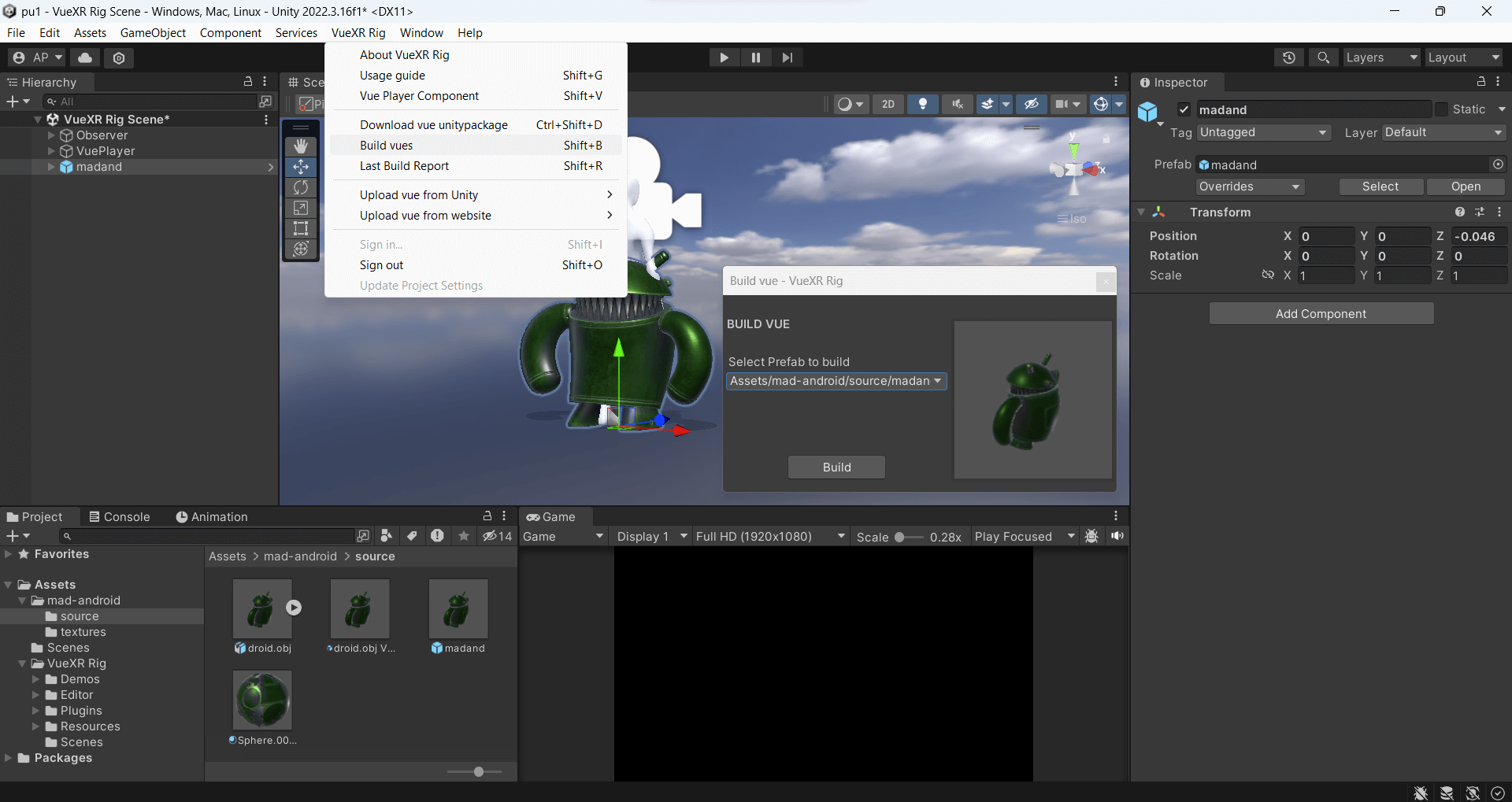The width and height of the screenshot is (1512, 802).
Task: Open Transform preset selector icon
Action: tap(1480, 212)
